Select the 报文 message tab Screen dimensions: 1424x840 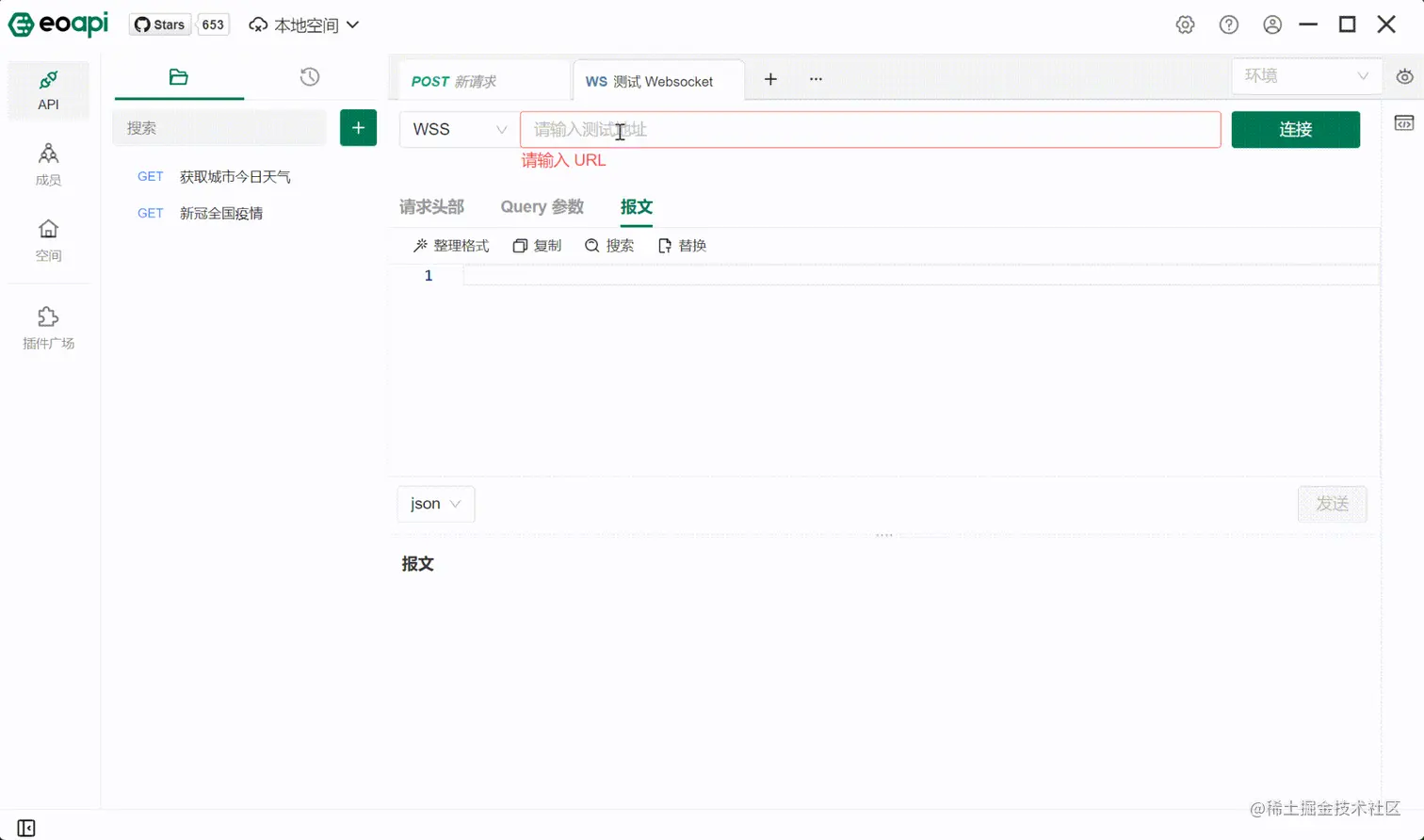637,206
